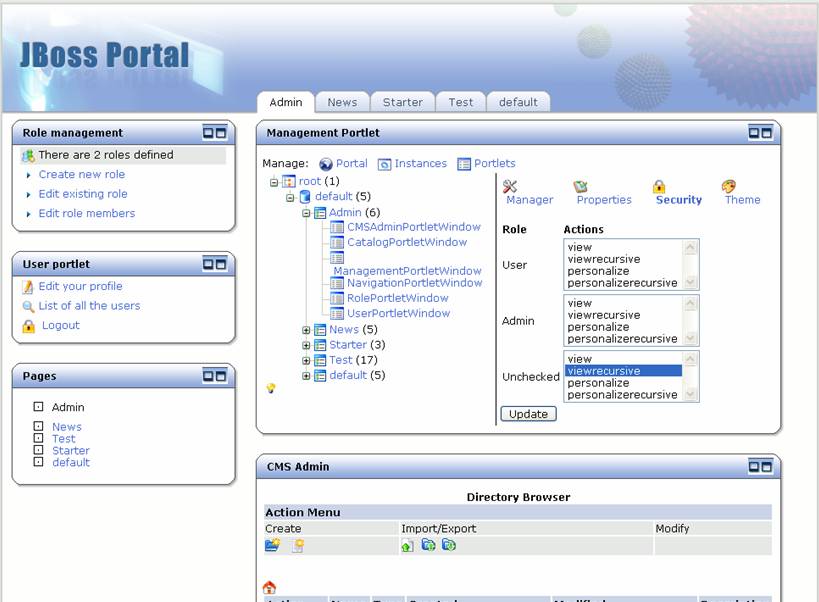
Task: Open the Properties notepad icon
Action: pyautogui.click(x=580, y=186)
